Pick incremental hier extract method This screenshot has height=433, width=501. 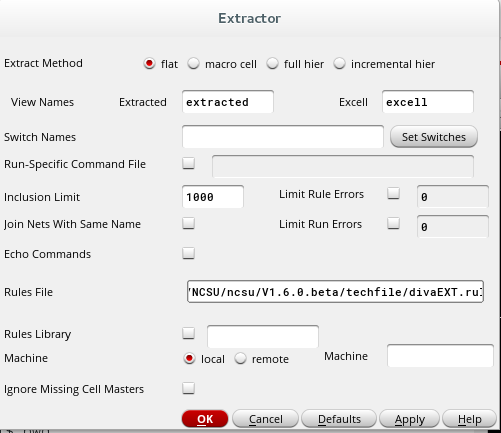(339, 63)
